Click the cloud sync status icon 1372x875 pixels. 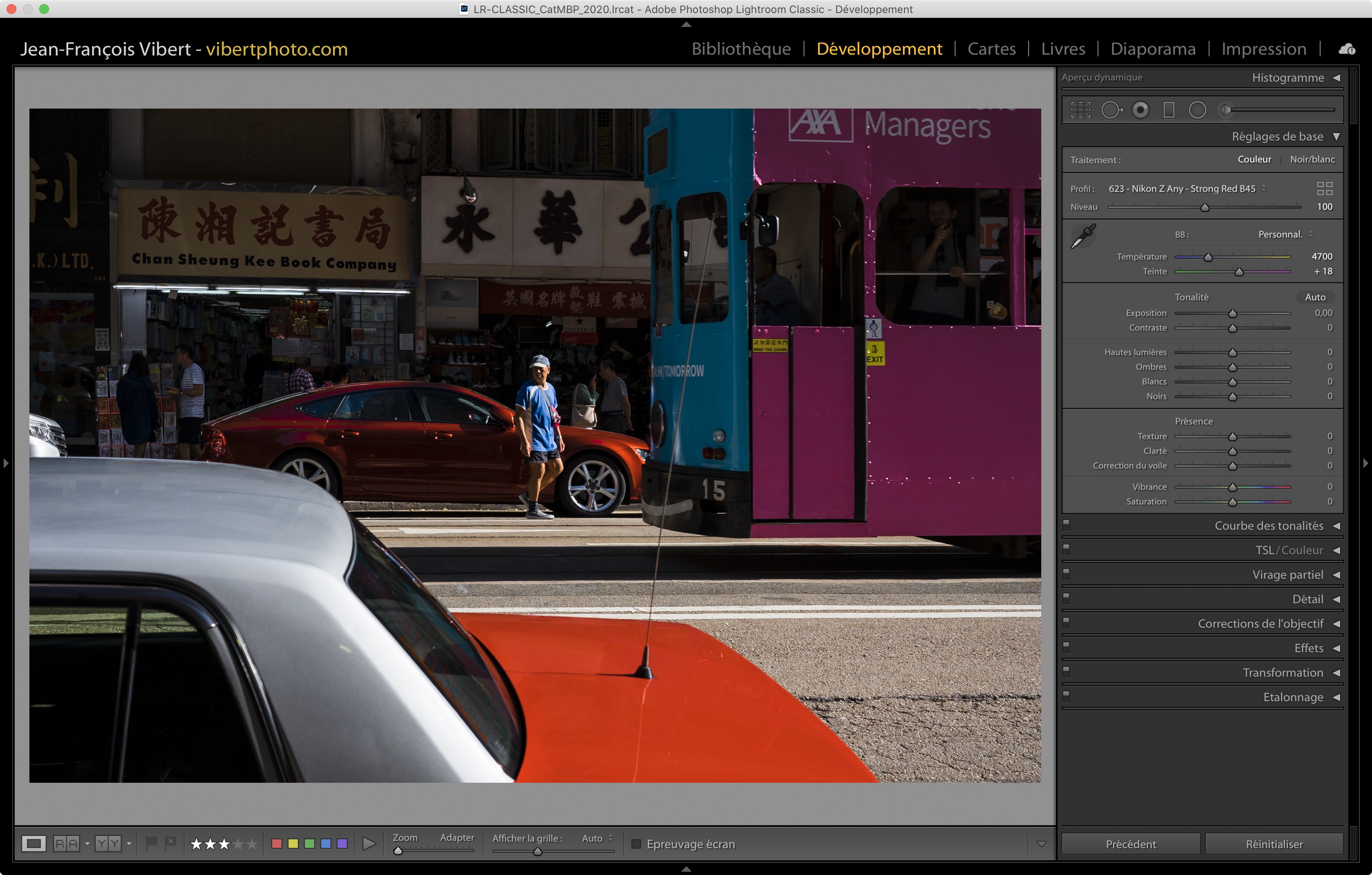tap(1347, 49)
